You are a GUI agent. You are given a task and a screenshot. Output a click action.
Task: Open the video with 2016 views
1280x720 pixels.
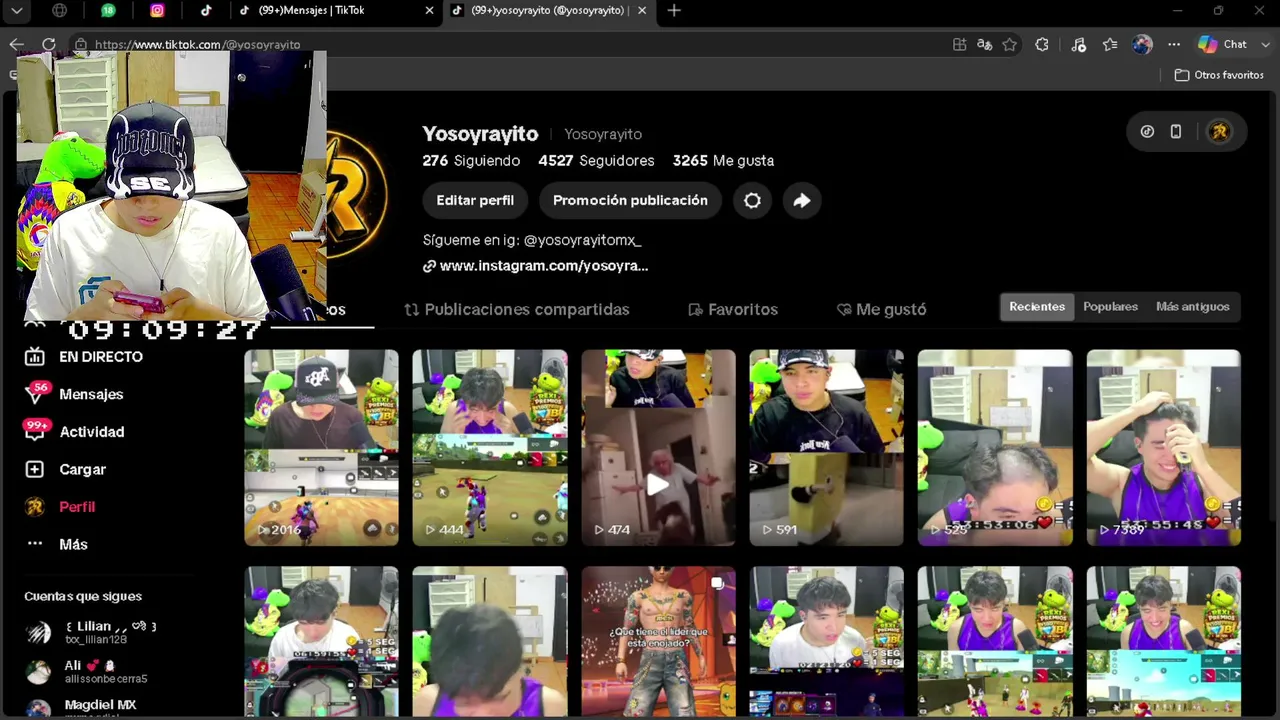[x=321, y=448]
